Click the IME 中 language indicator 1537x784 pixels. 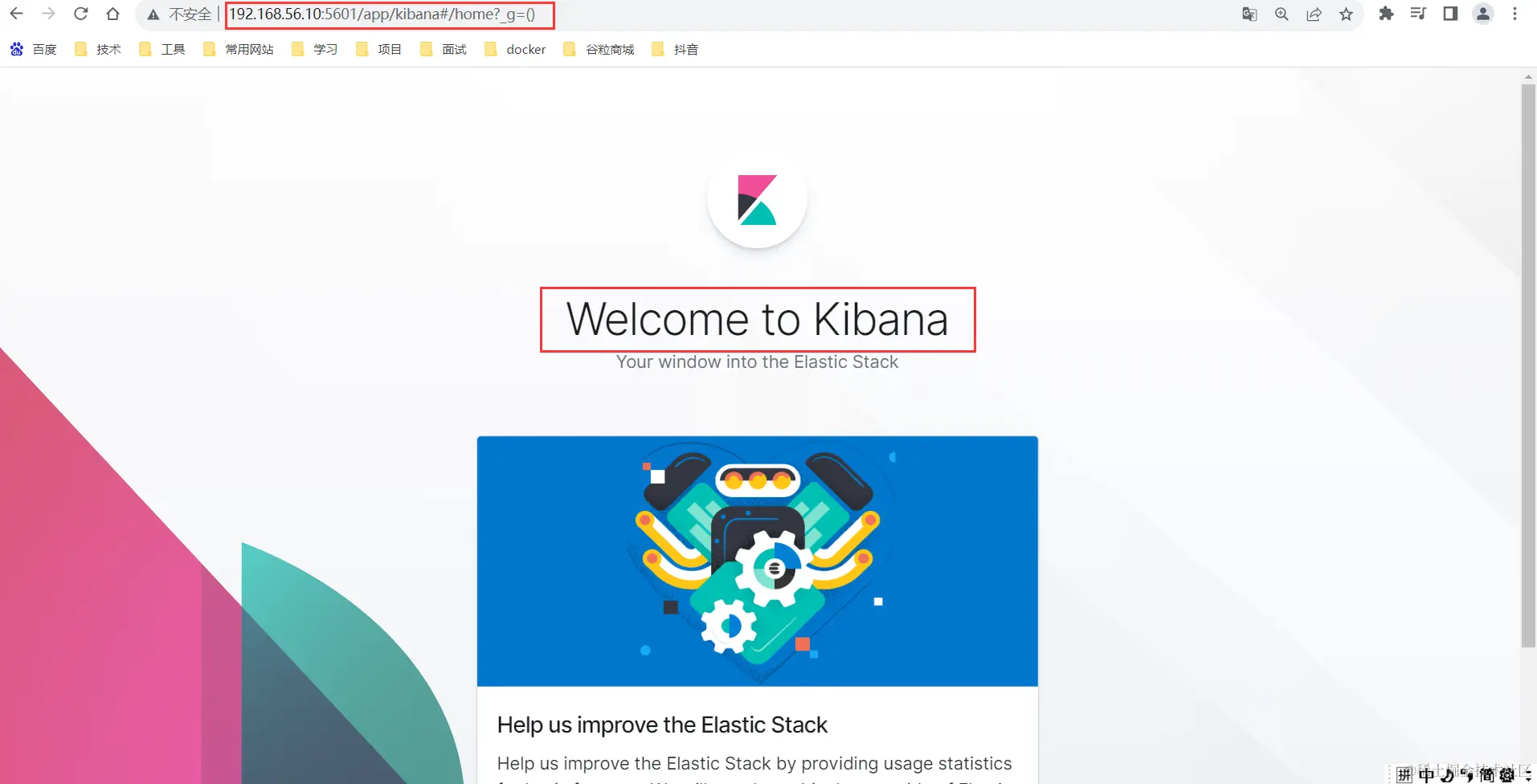[1426, 774]
